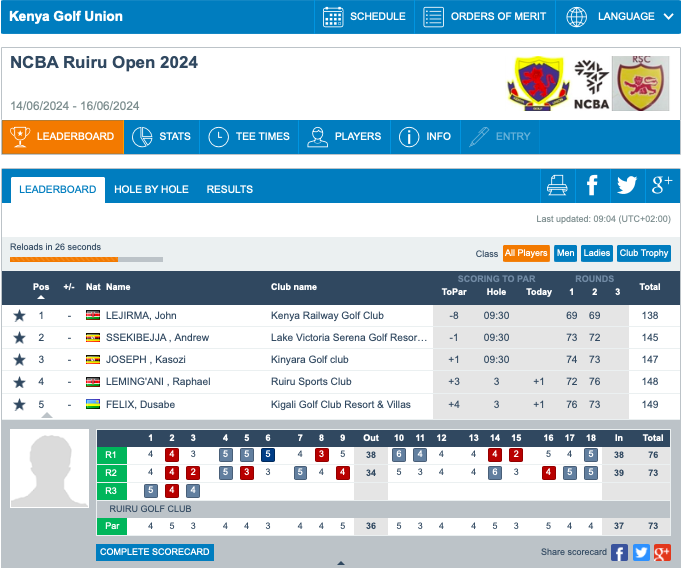Image resolution: width=684 pixels, height=568 pixels.
Task: Sort leaderboard by Total column
Action: (650, 287)
